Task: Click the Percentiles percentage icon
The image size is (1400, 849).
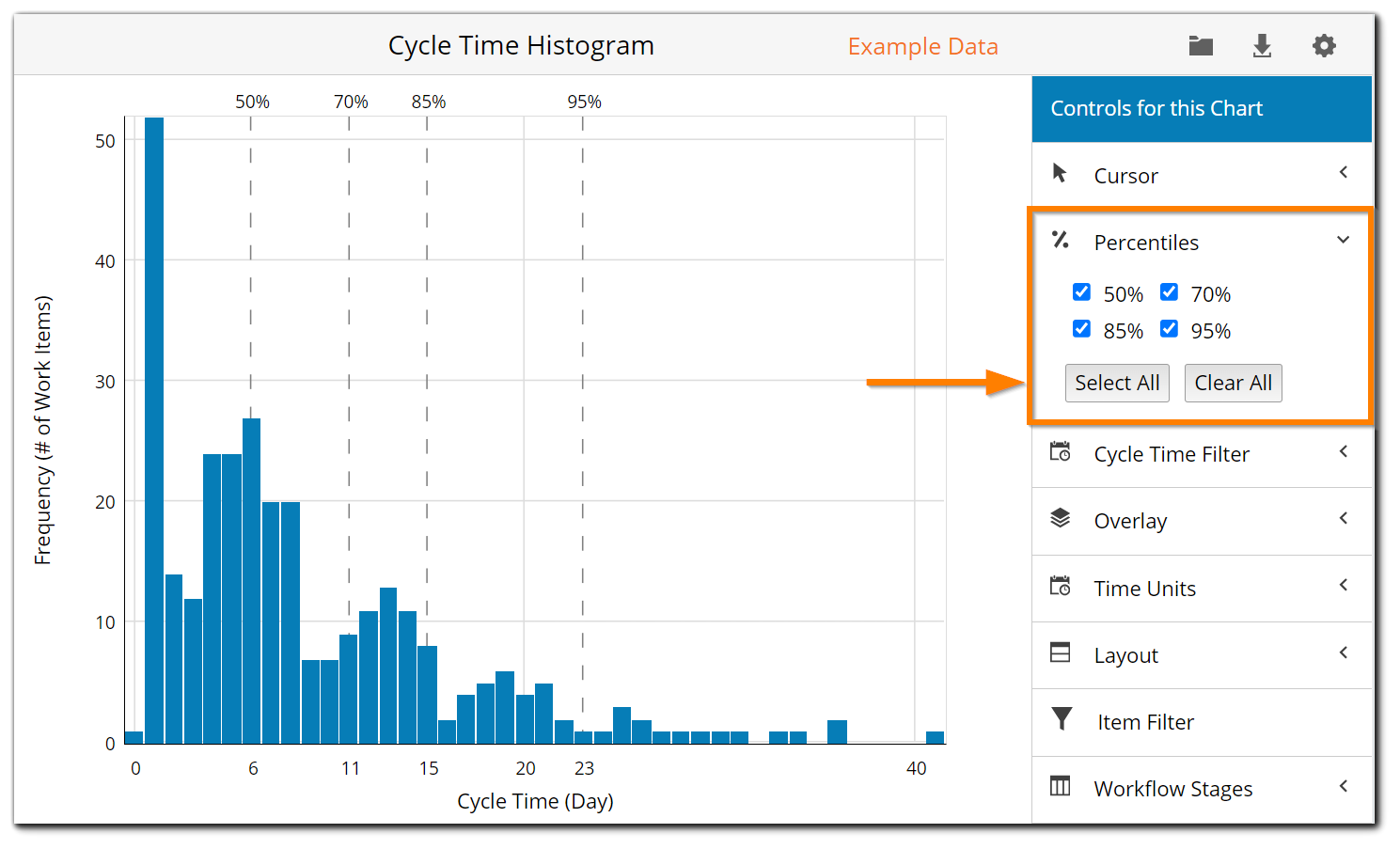Action: point(1061,241)
